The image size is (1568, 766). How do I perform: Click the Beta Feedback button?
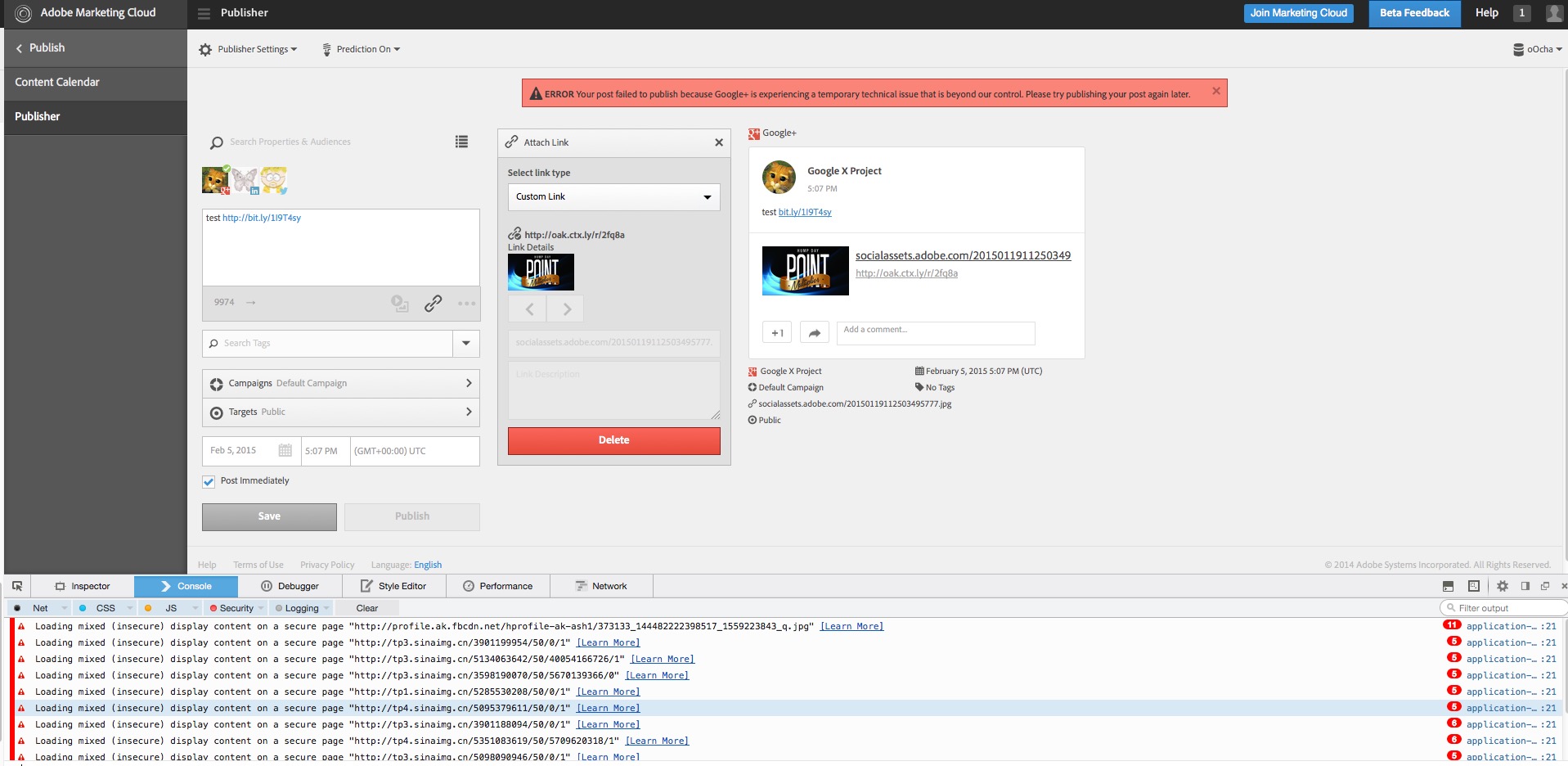click(x=1414, y=13)
